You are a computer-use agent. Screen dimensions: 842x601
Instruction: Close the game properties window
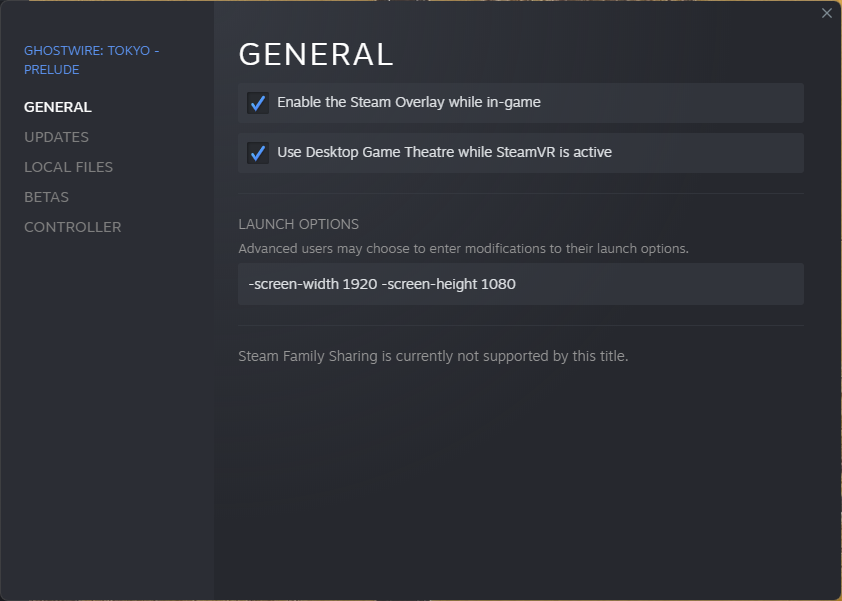click(x=826, y=13)
